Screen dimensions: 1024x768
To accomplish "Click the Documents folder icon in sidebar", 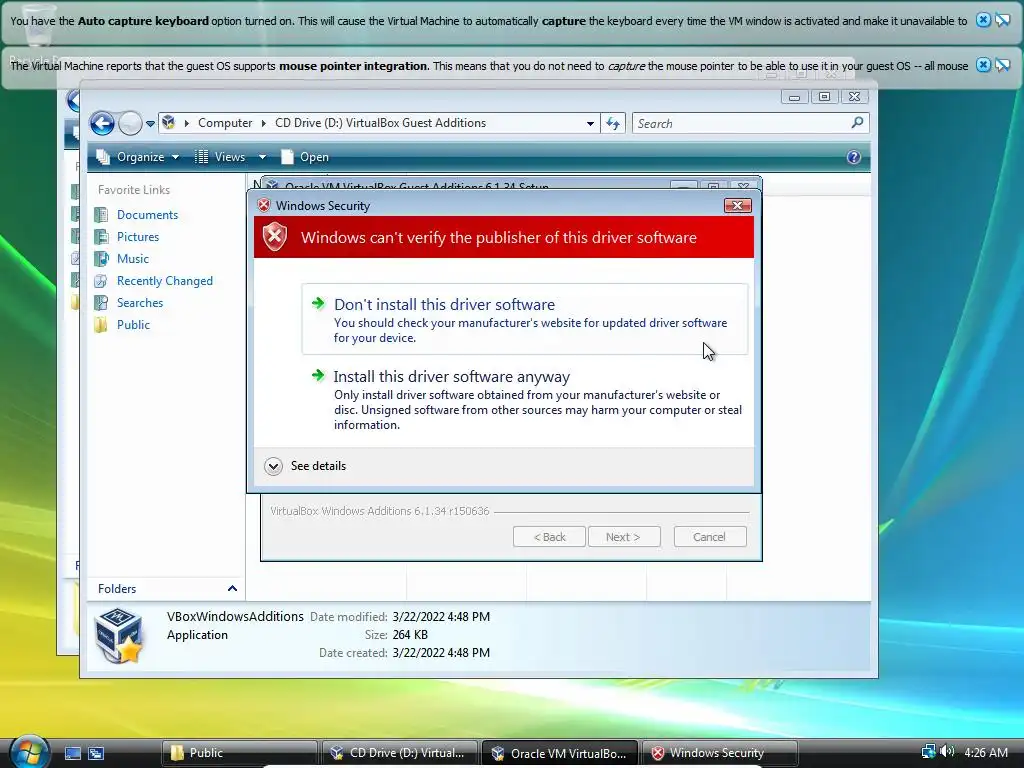I will (101, 215).
